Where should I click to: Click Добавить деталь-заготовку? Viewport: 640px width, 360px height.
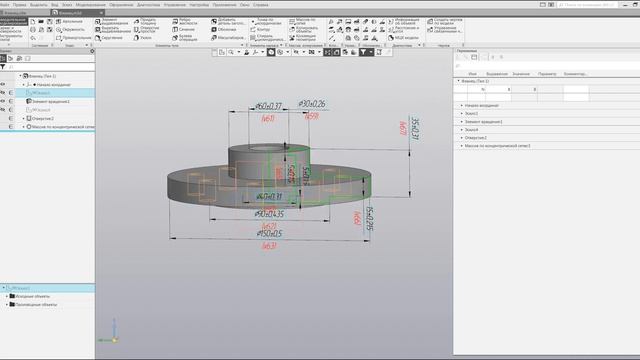coord(228,21)
